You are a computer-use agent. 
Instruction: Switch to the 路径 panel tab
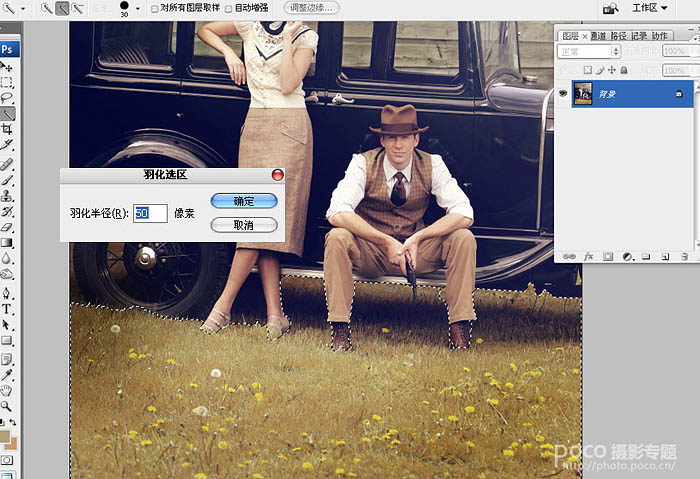tap(619, 36)
